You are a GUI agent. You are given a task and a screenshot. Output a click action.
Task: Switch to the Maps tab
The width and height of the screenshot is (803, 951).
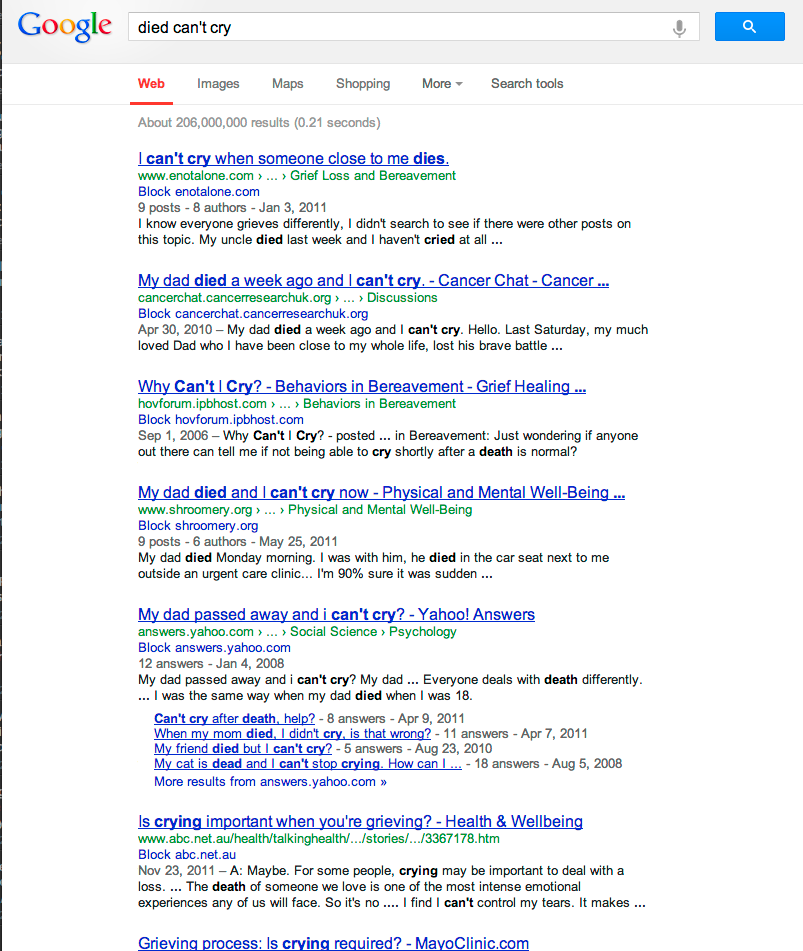pos(287,84)
